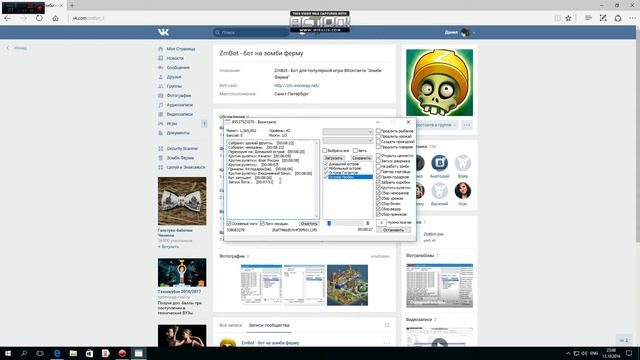Open File Explorer from taskbar
Viewport: 640px width, 360px height.
tap(73, 353)
